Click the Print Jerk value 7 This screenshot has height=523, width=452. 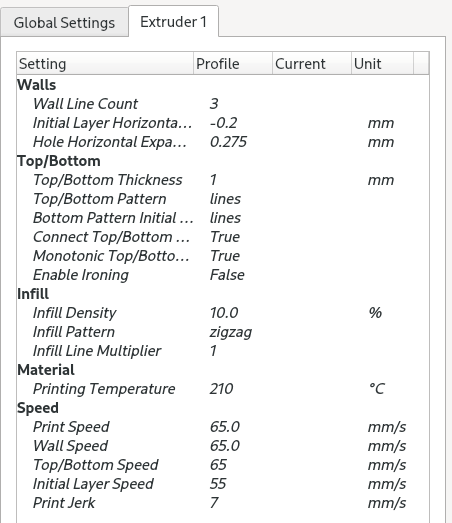click(x=214, y=503)
